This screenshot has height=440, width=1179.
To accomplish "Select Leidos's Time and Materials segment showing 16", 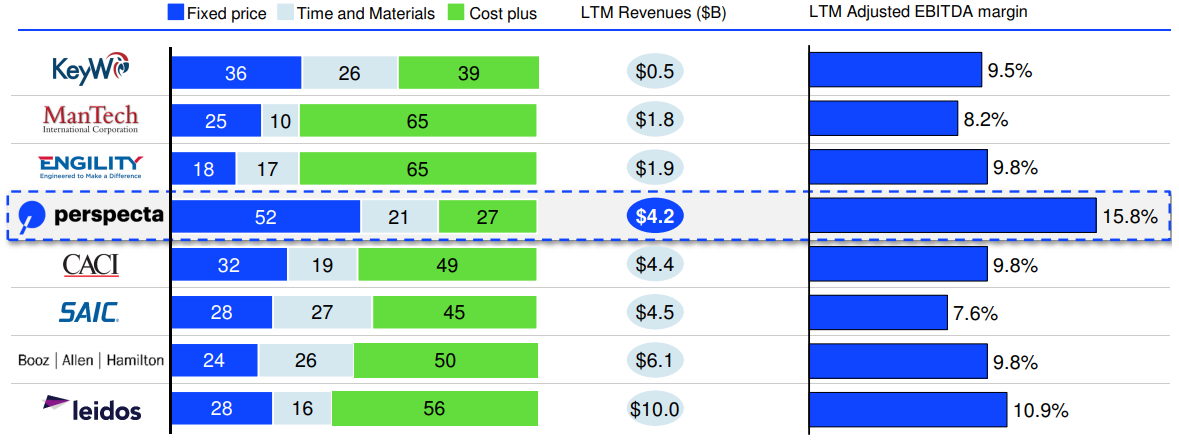I will point(302,408).
